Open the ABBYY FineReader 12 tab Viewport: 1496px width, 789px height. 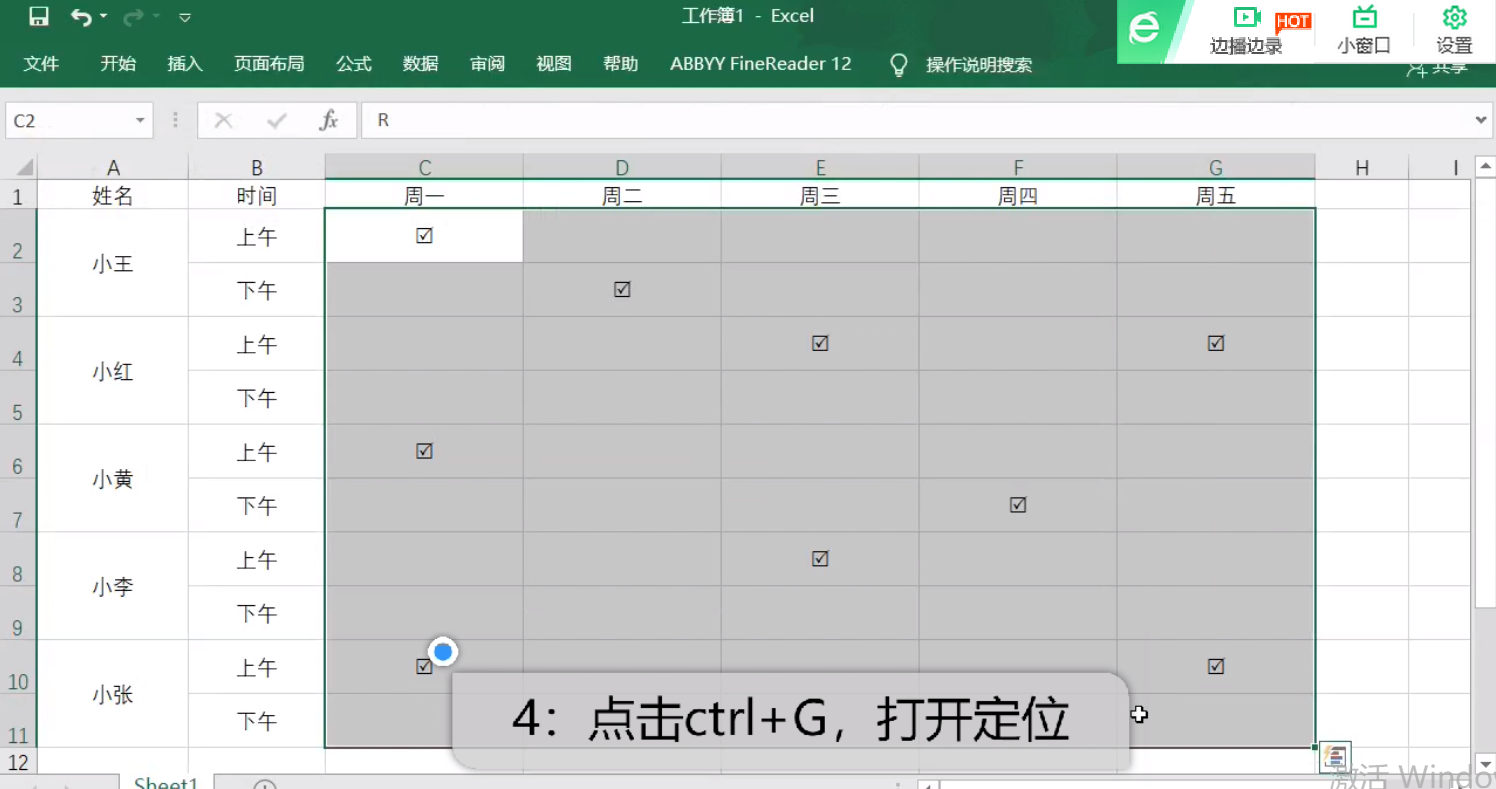click(761, 64)
